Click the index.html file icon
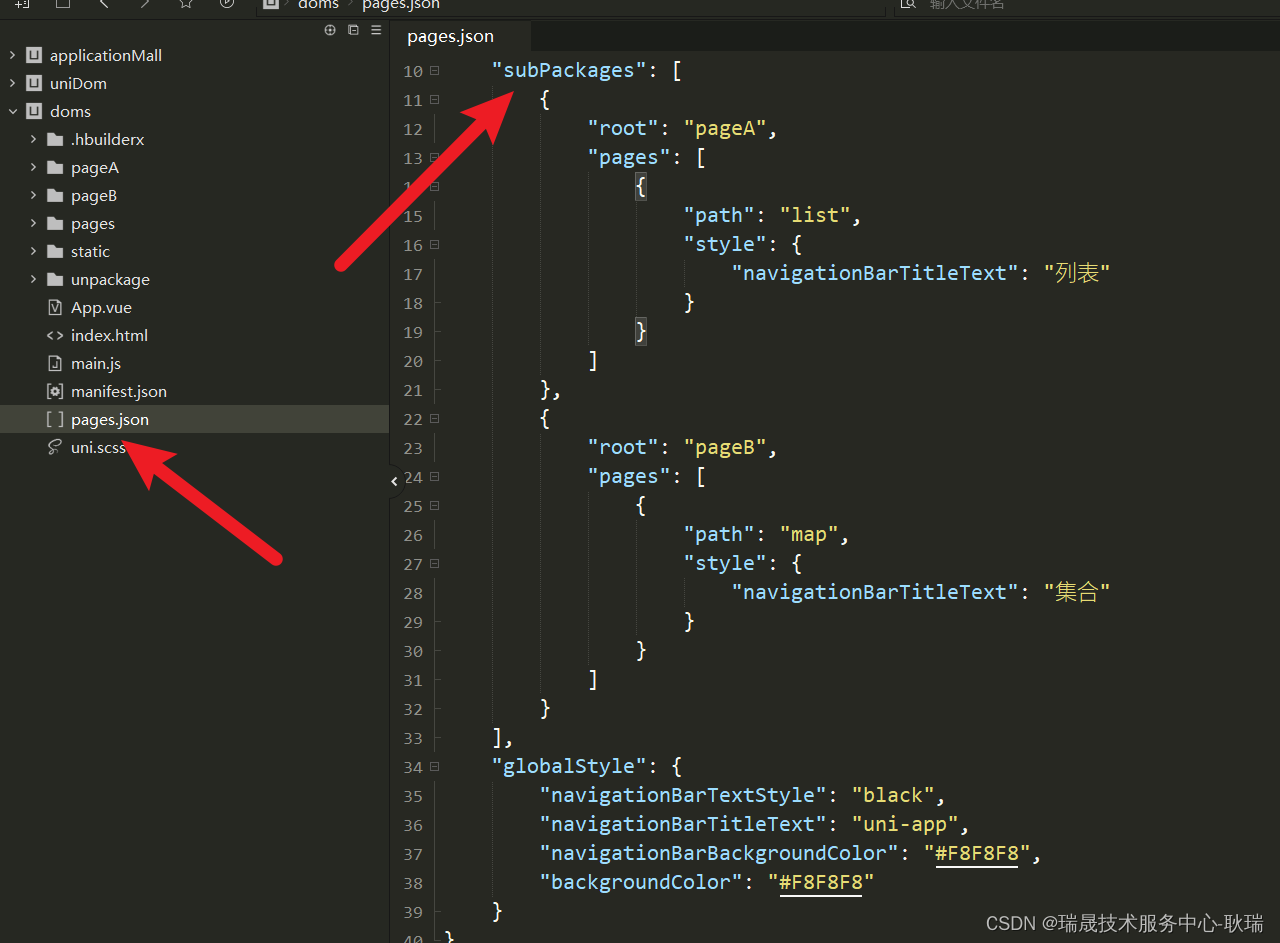 [55, 336]
